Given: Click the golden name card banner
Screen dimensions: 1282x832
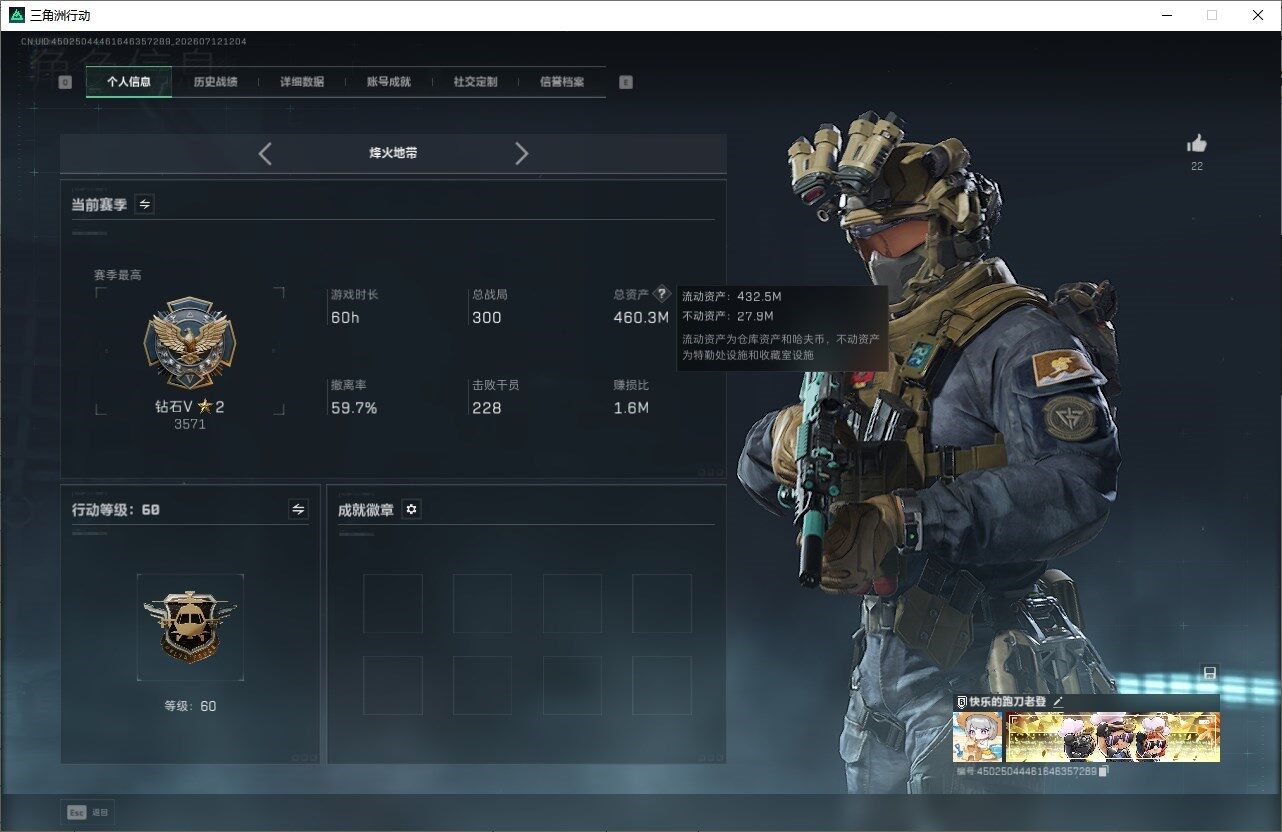Looking at the screenshot, I should tap(1113, 737).
